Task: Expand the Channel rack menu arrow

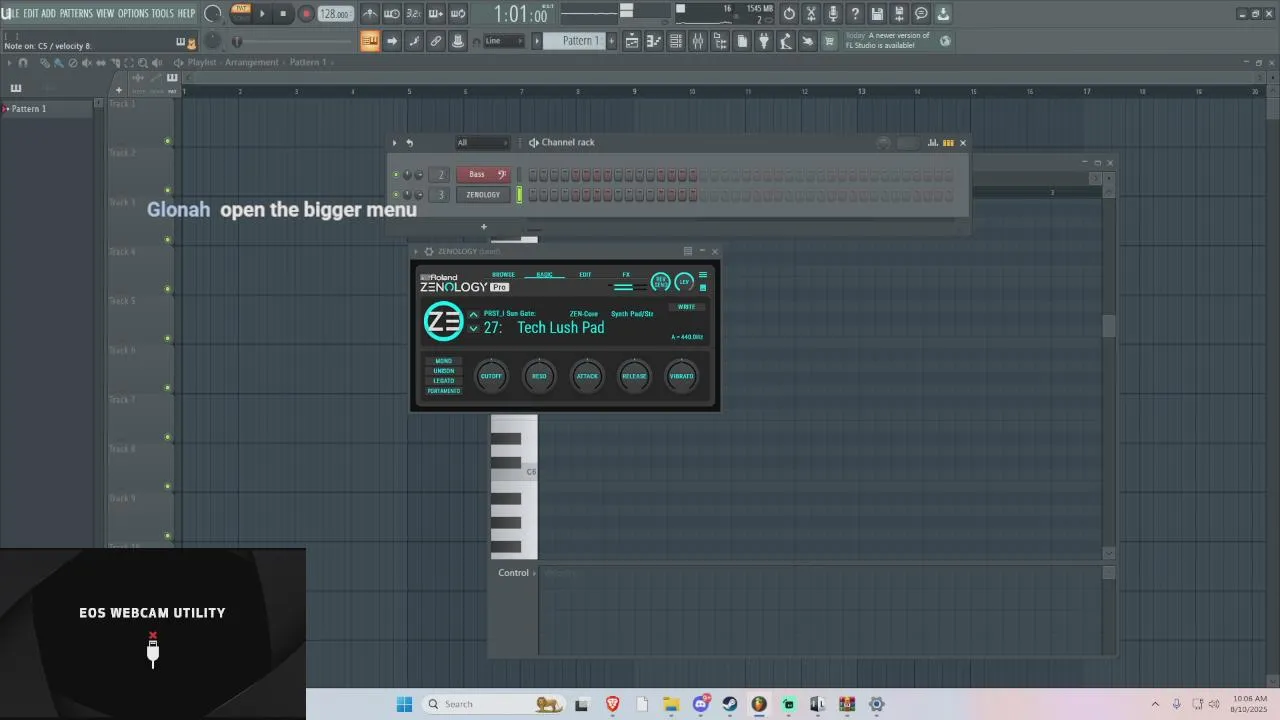Action: pos(394,143)
